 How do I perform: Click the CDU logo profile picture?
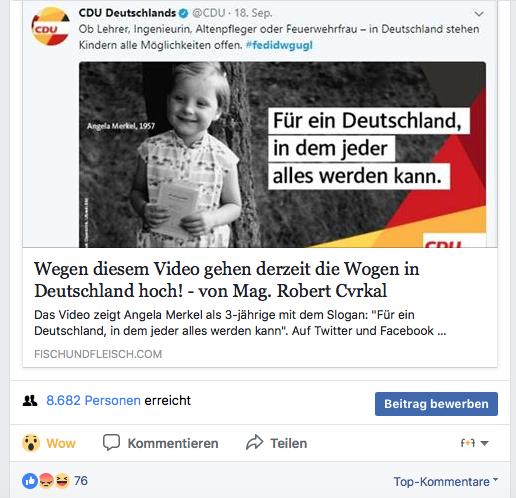point(50,26)
